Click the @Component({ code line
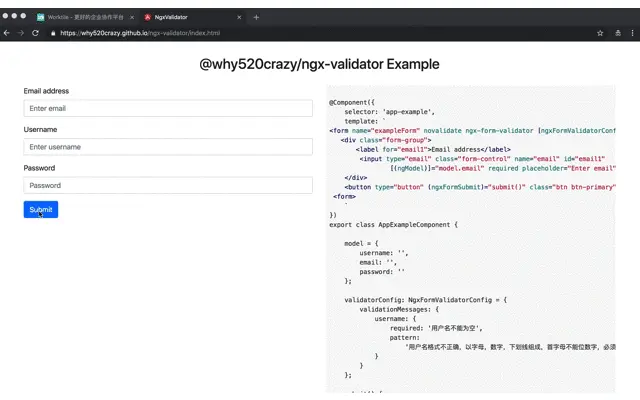Image resolution: width=640 pixels, height=400 pixels. (352, 102)
